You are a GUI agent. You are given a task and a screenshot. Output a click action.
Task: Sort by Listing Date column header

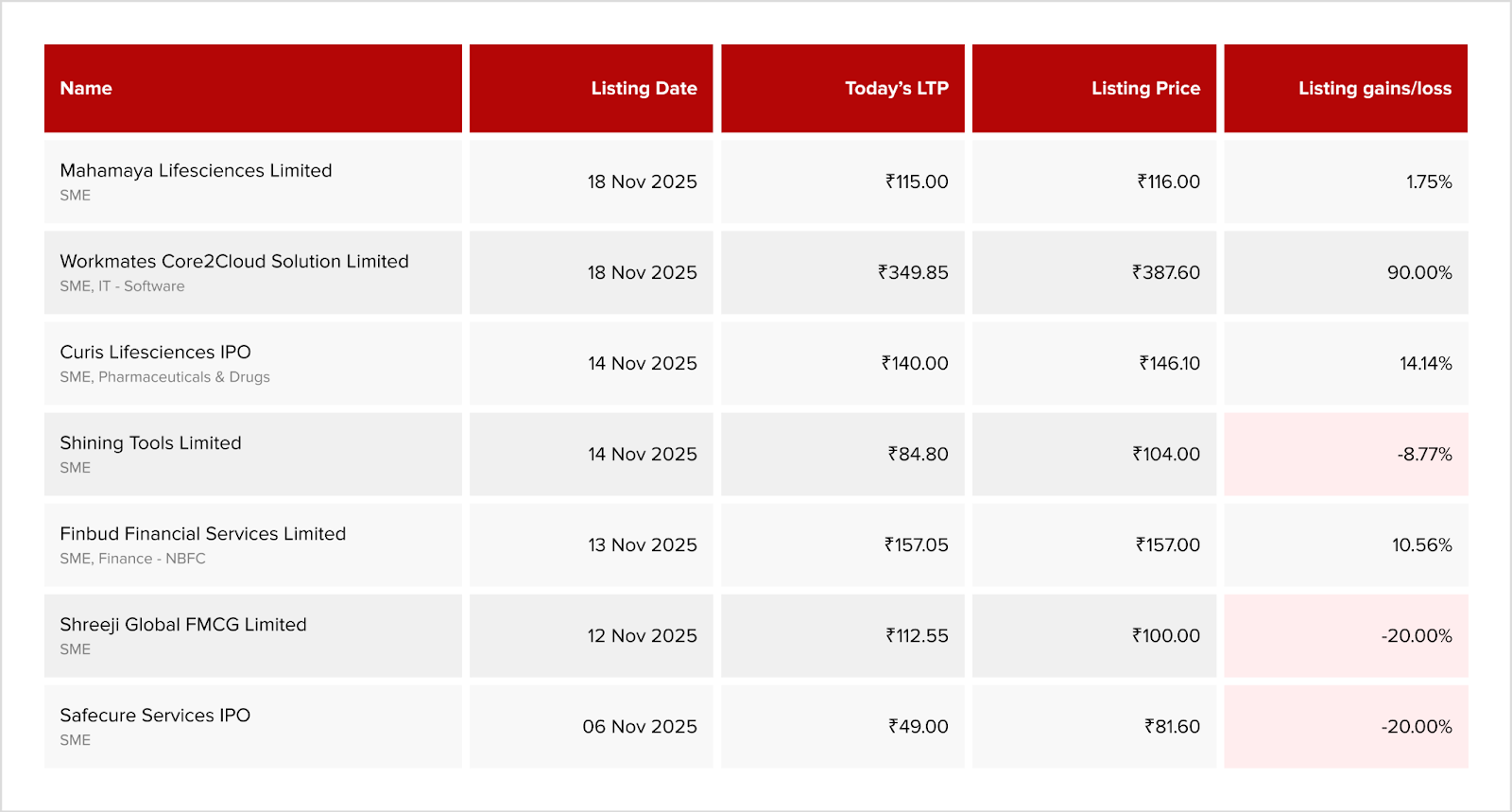[644, 89]
